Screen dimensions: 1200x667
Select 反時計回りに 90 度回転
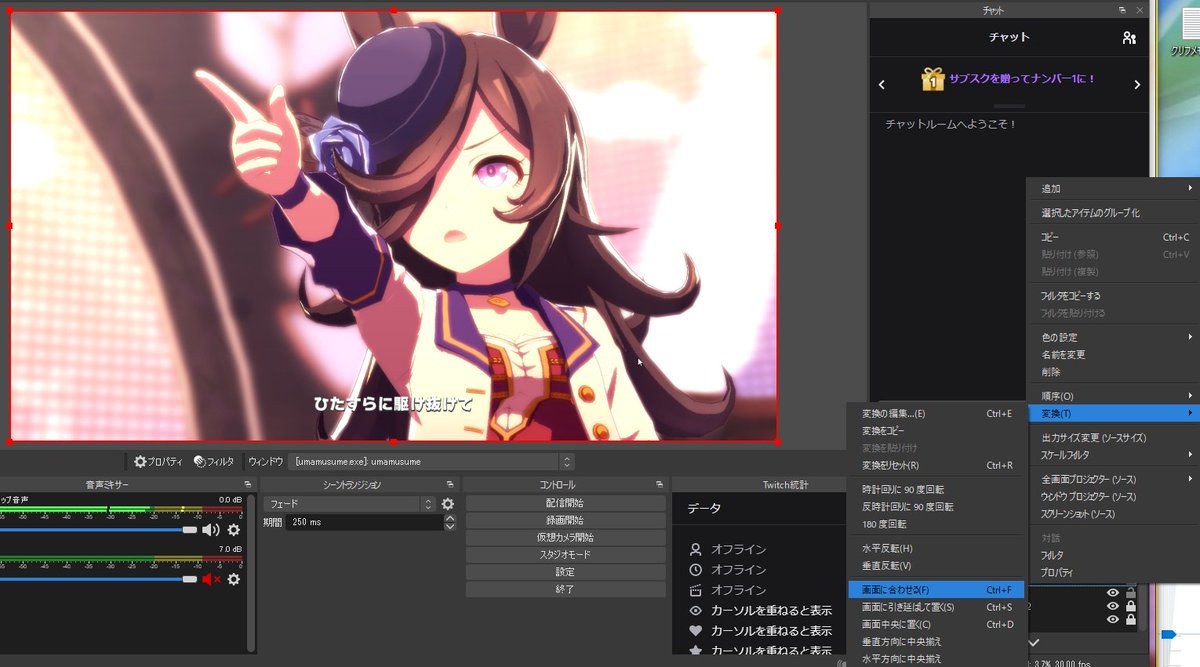pyautogui.click(x=936, y=507)
